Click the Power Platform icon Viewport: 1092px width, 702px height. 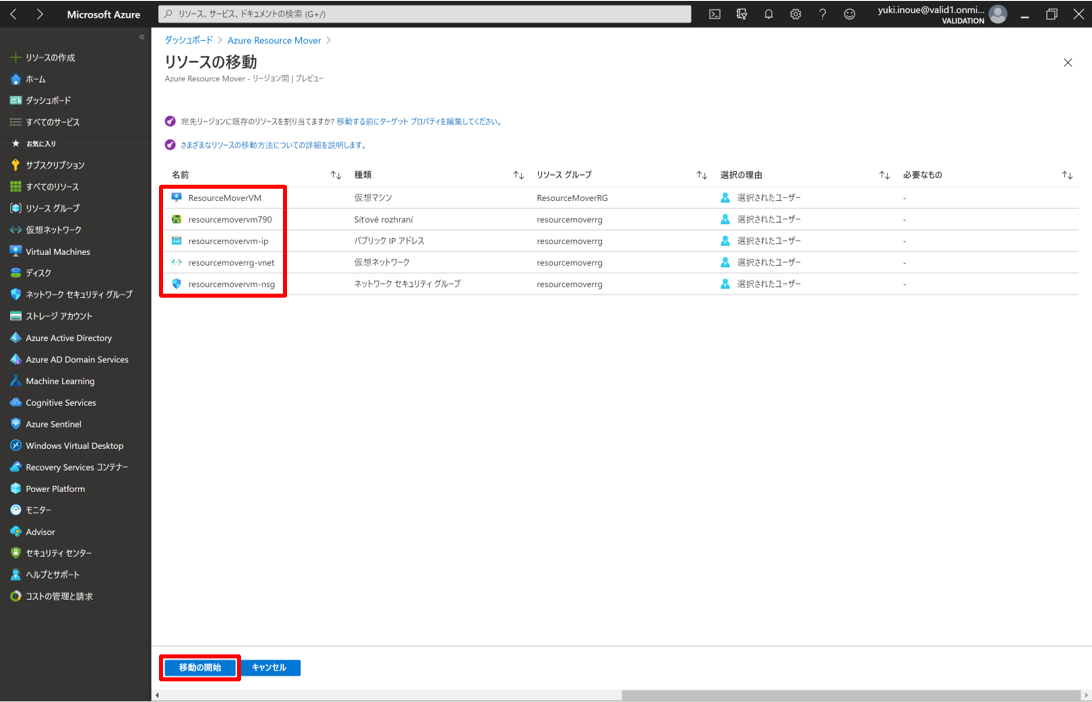(15, 488)
